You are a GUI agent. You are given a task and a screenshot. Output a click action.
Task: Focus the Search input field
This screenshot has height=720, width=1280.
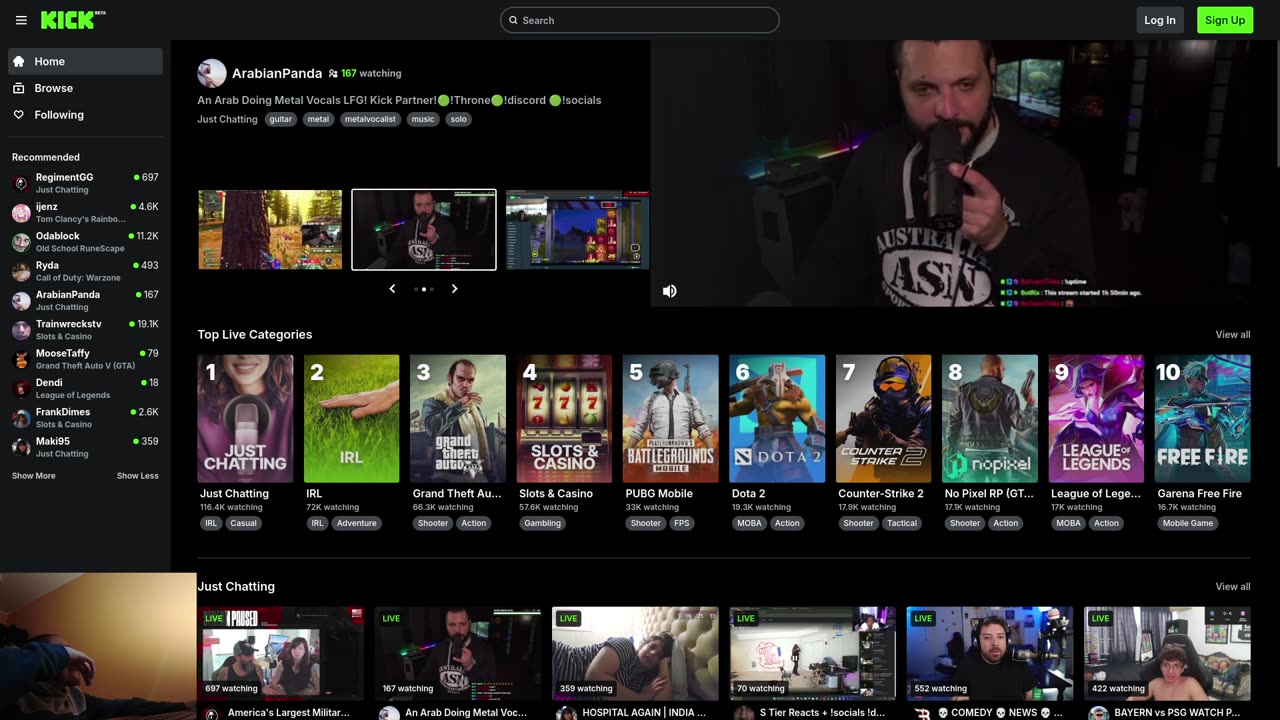click(640, 20)
